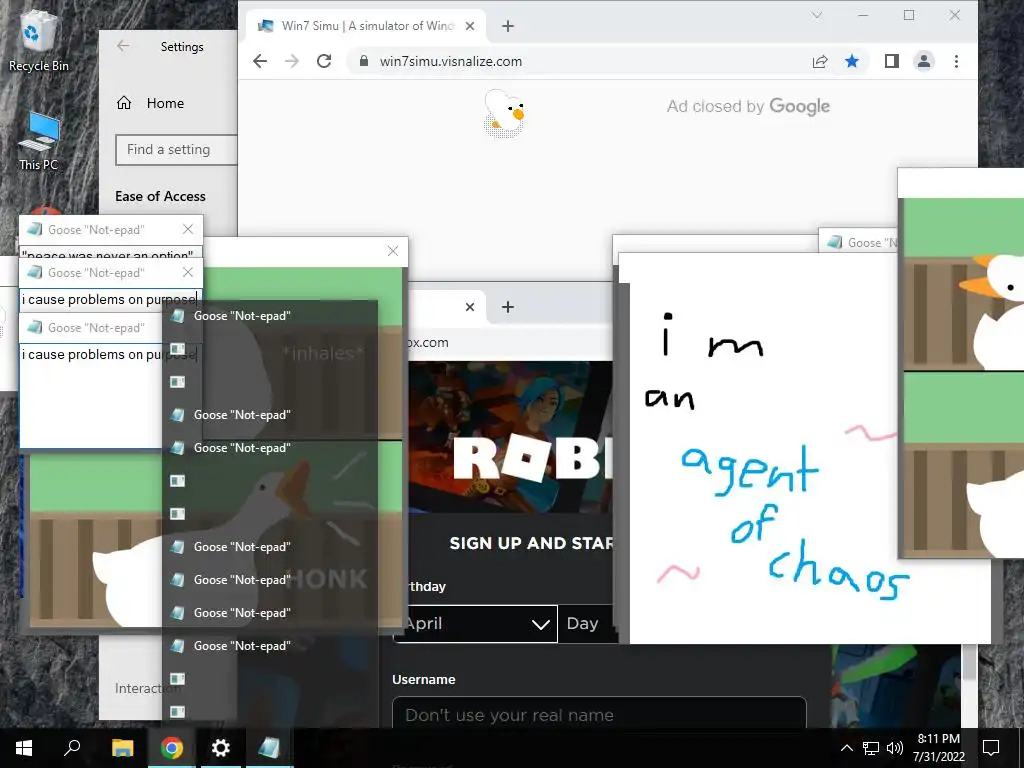Open the volume speaker tray icon
This screenshot has width=1024, height=768.
click(895, 748)
